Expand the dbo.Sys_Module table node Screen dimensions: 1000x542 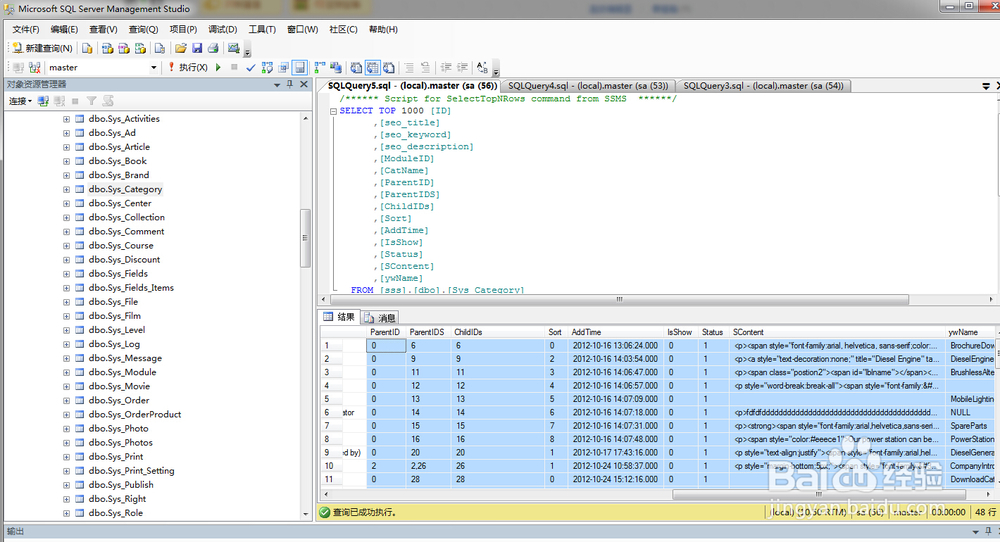click(66, 372)
